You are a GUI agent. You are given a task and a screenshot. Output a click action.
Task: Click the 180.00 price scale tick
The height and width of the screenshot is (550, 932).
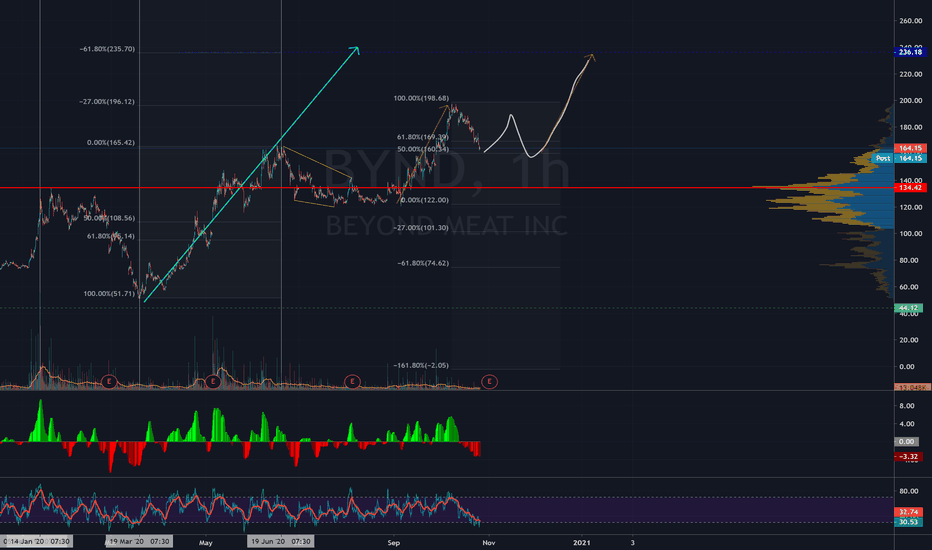click(911, 127)
